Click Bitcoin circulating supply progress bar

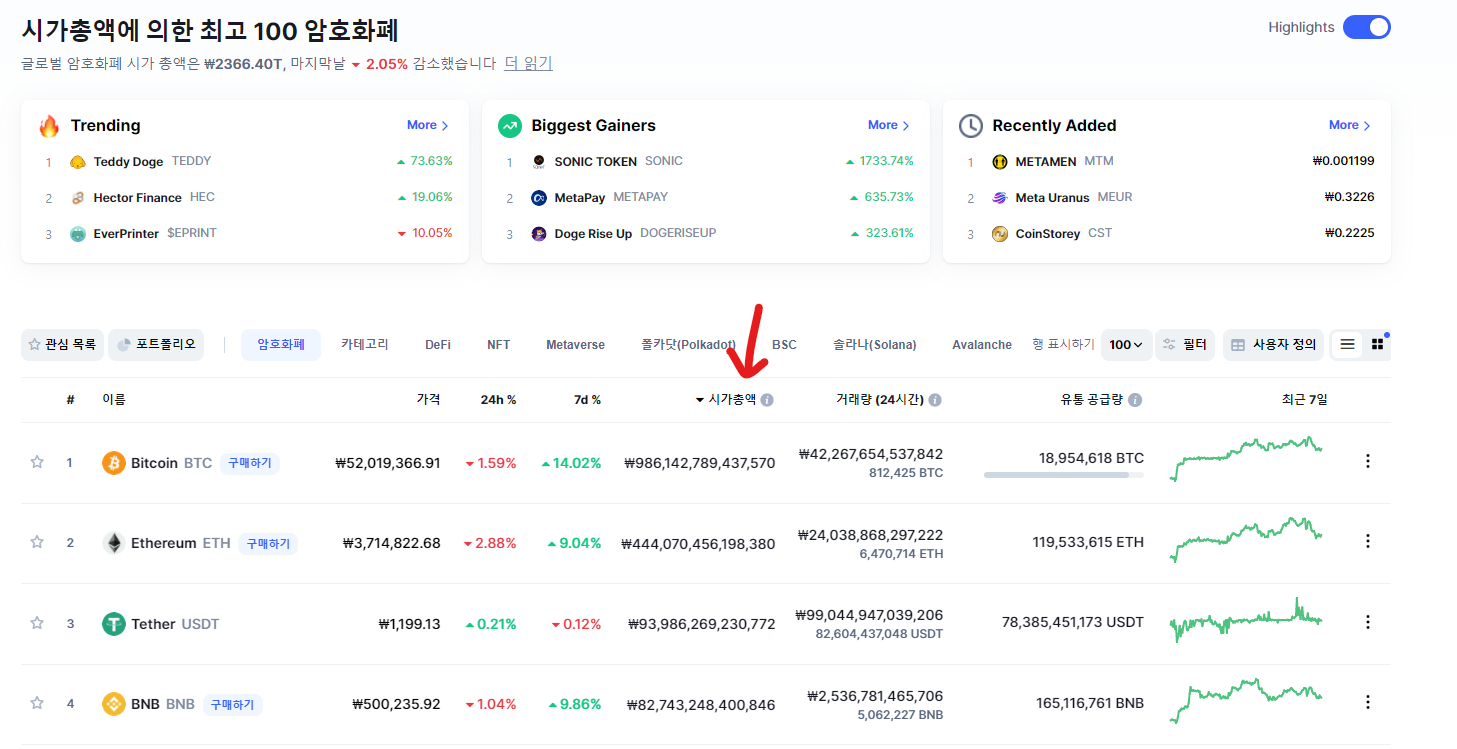point(1064,475)
